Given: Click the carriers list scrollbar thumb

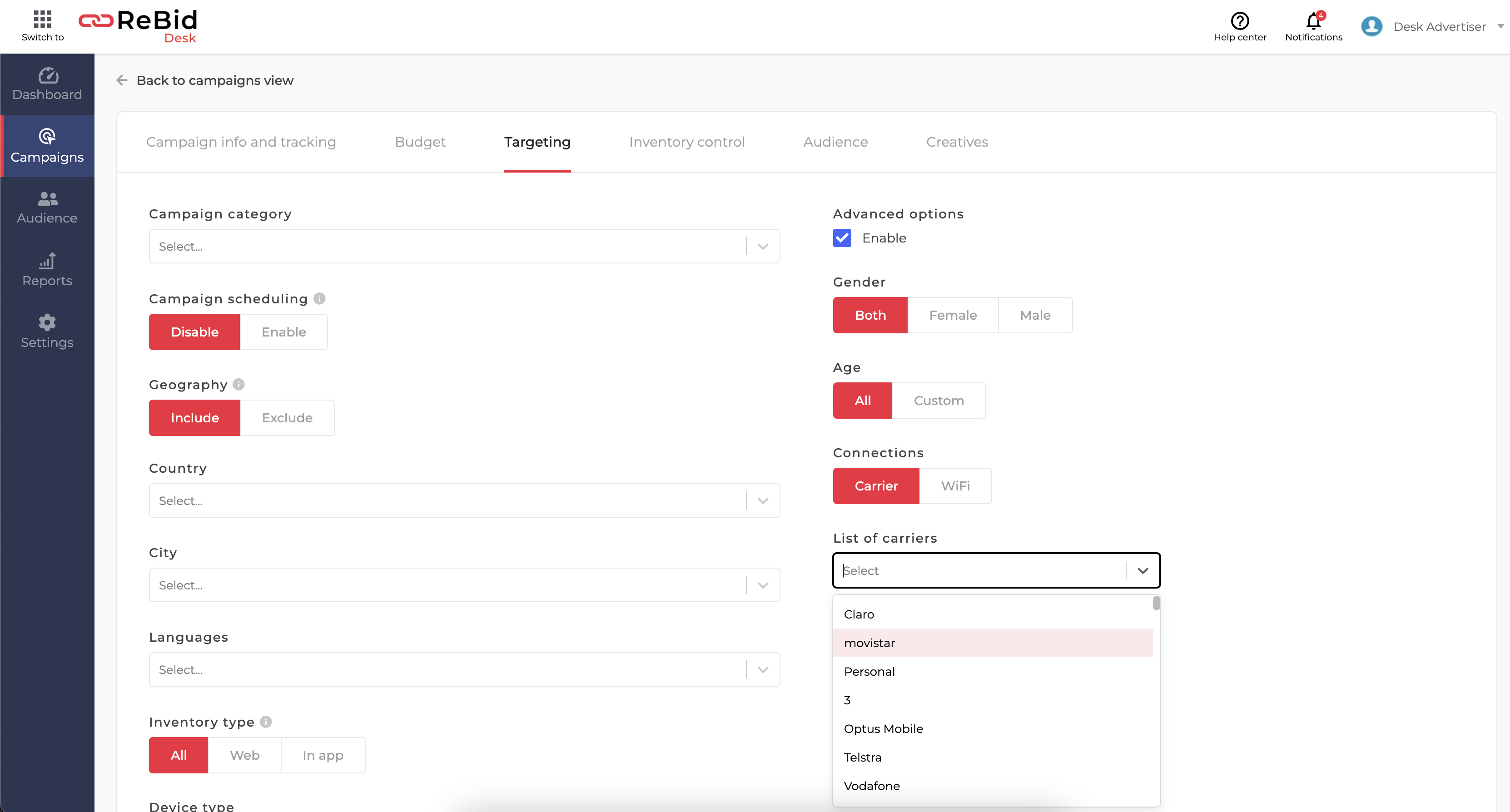Looking at the screenshot, I should (x=1156, y=603).
